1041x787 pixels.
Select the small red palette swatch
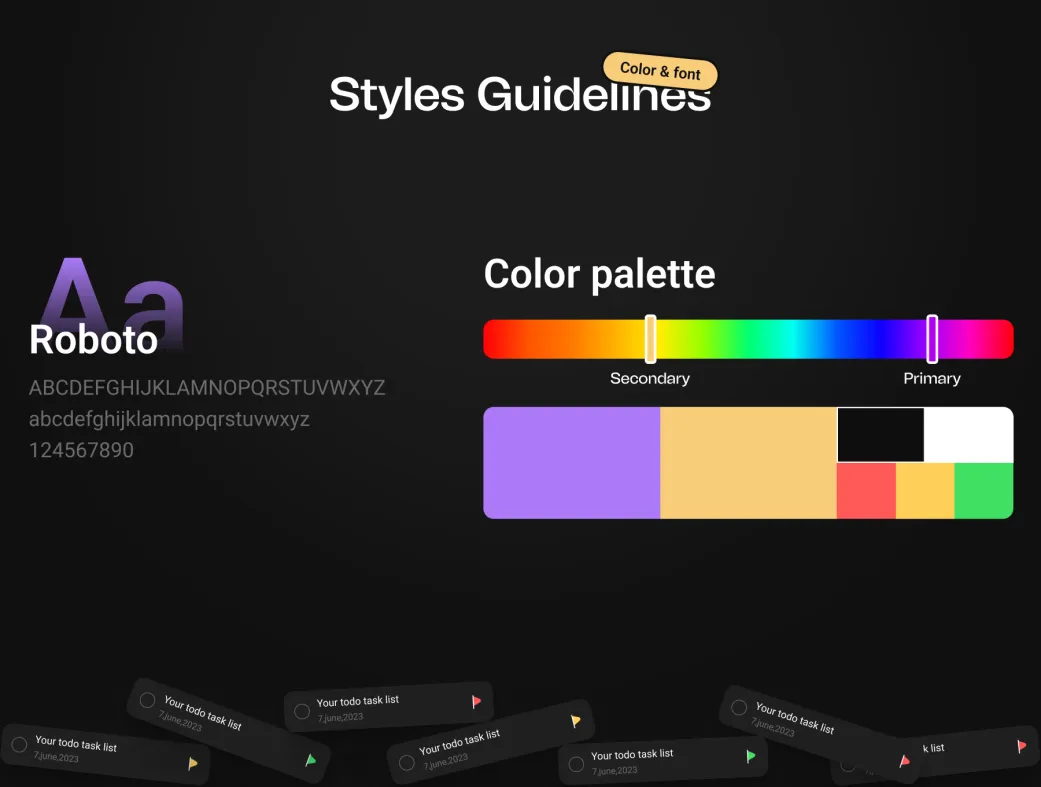click(865, 491)
